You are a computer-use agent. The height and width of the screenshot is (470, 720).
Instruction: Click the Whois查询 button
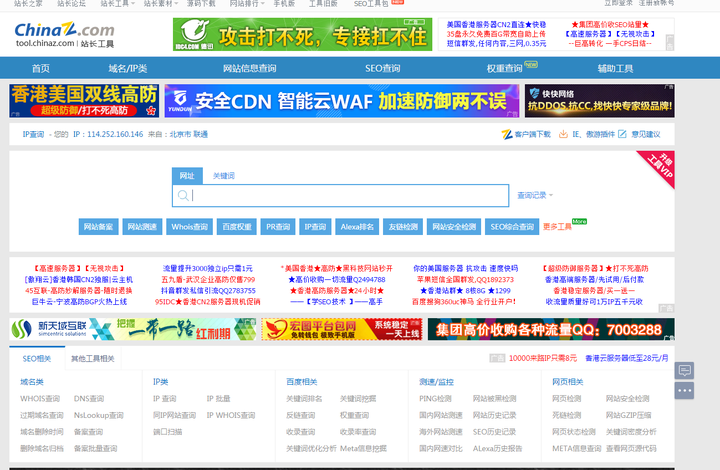[190, 227]
